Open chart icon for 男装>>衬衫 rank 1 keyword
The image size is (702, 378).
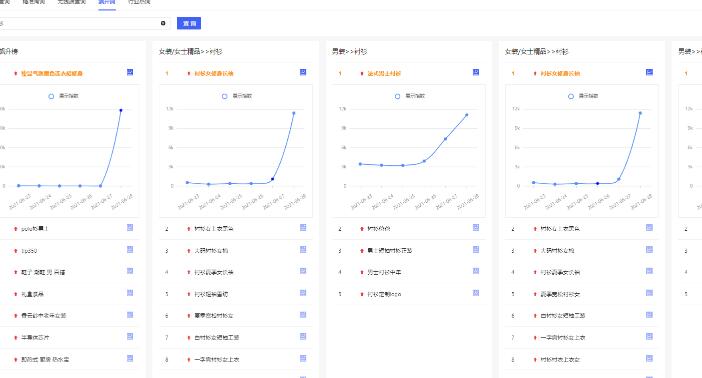tap(476, 72)
